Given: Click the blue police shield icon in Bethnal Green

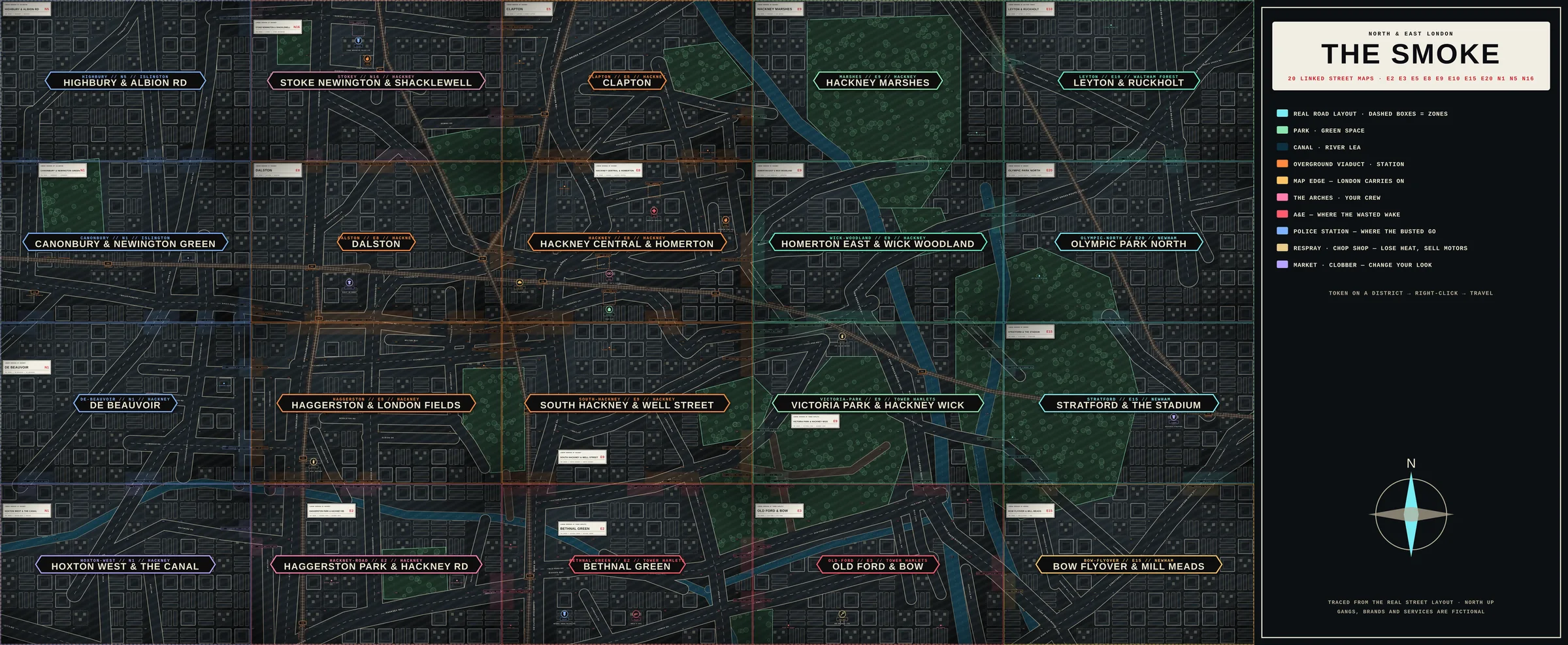Looking at the screenshot, I should (564, 614).
